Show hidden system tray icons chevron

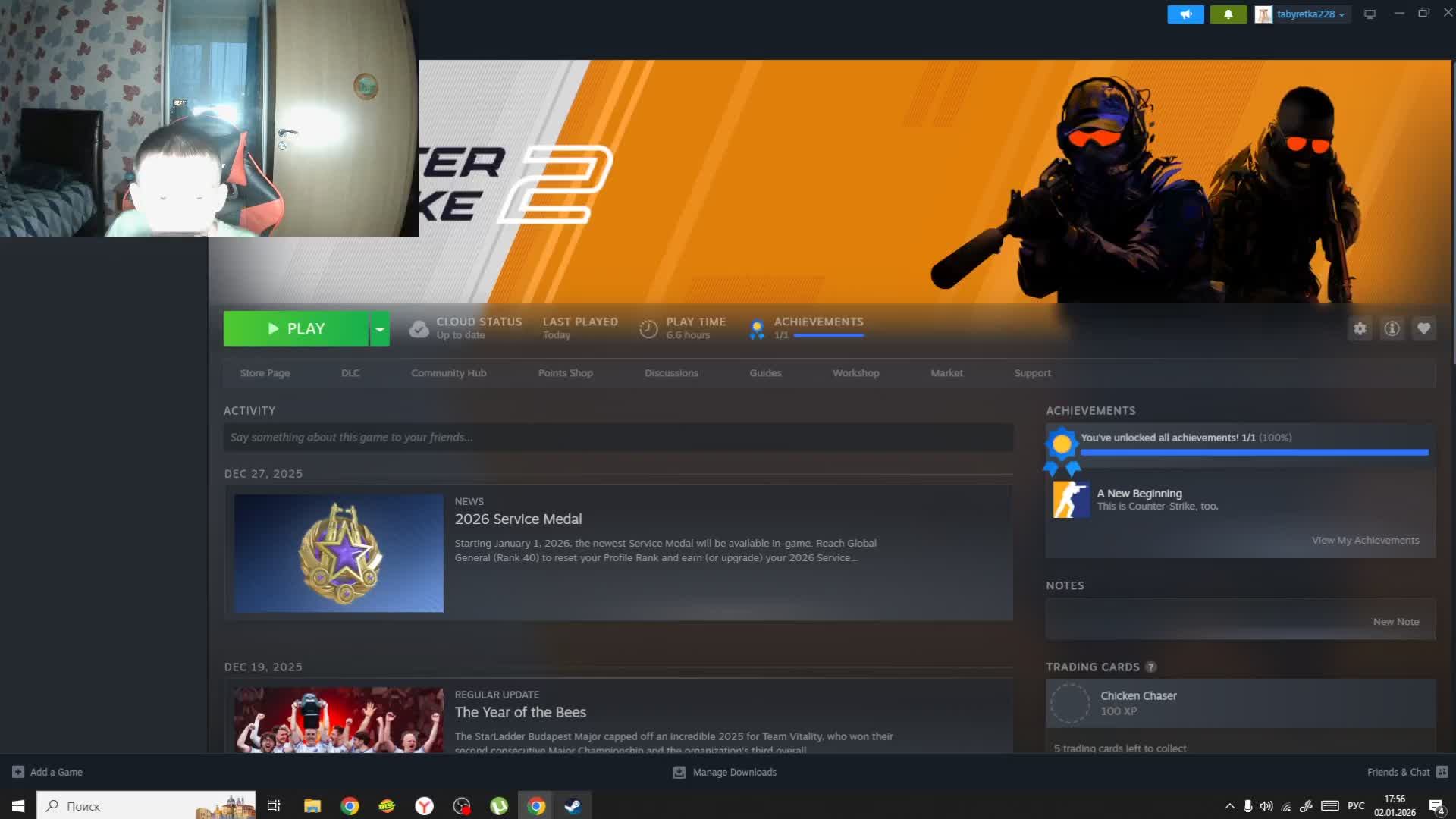pos(1228,806)
